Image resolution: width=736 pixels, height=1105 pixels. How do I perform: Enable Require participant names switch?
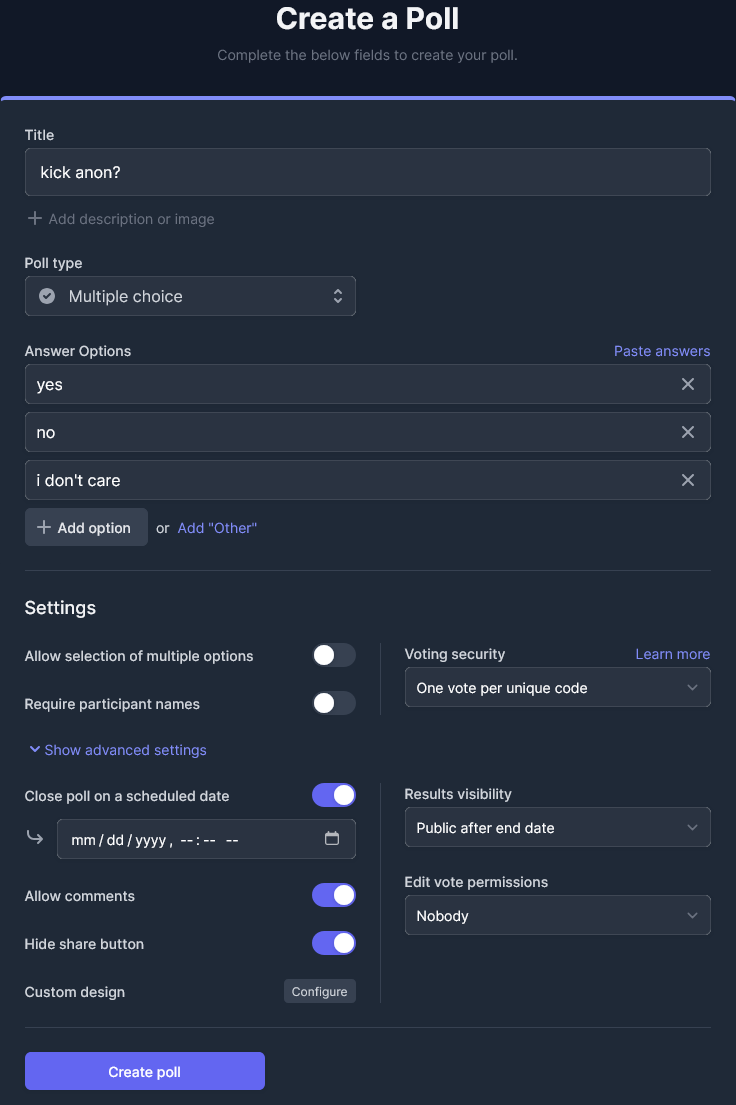click(x=333, y=704)
